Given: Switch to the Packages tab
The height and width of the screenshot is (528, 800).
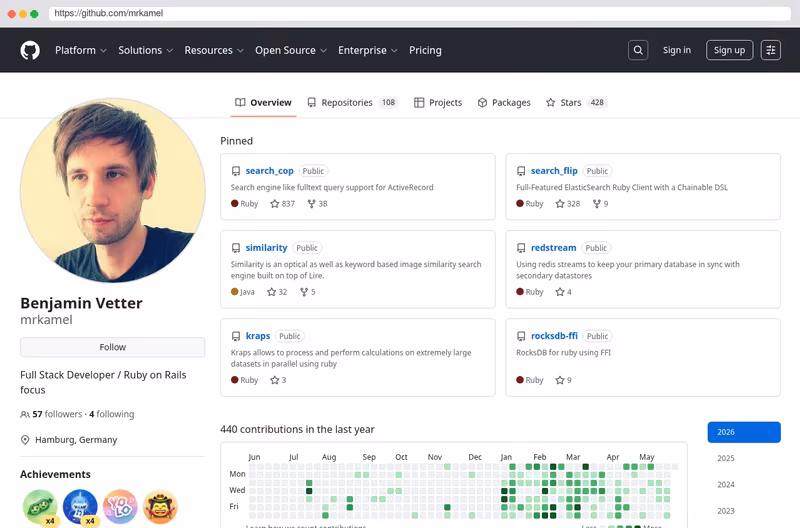Looking at the screenshot, I should (504, 103).
